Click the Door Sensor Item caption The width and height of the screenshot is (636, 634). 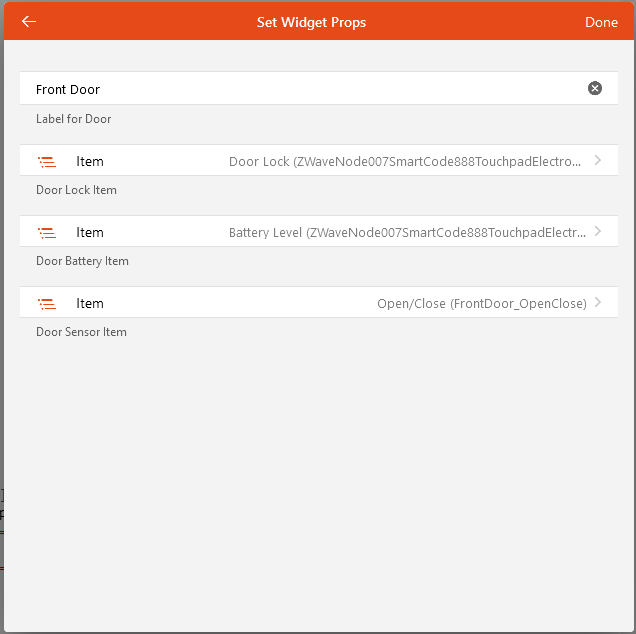(81, 332)
